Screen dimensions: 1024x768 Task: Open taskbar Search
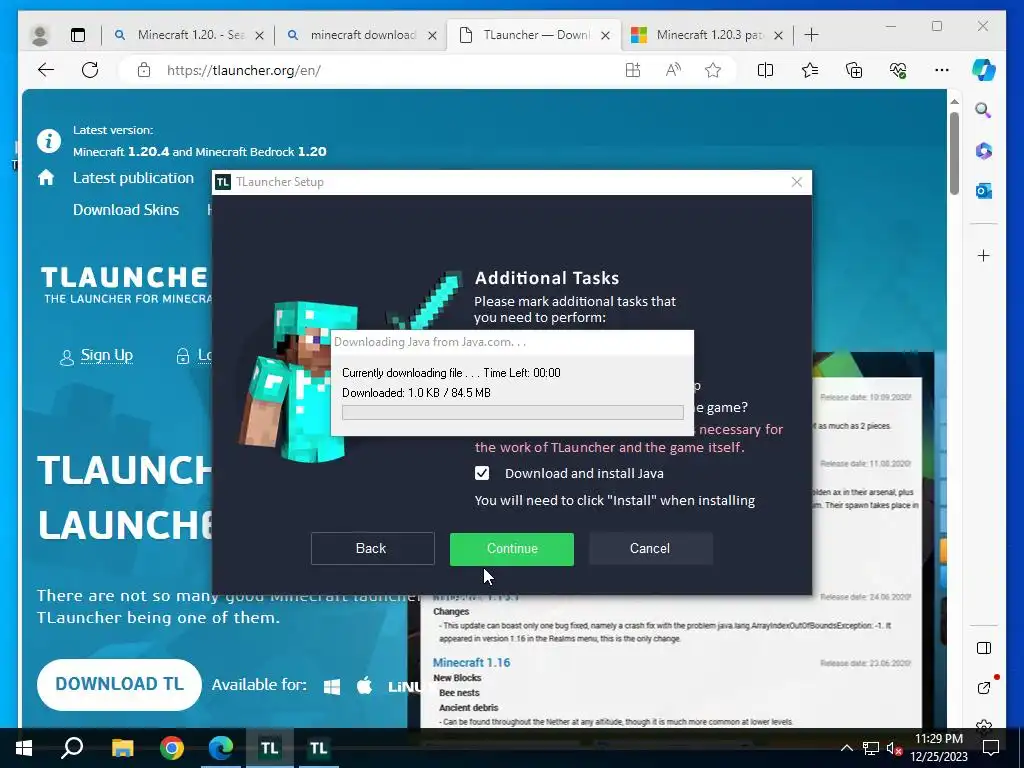(72, 748)
